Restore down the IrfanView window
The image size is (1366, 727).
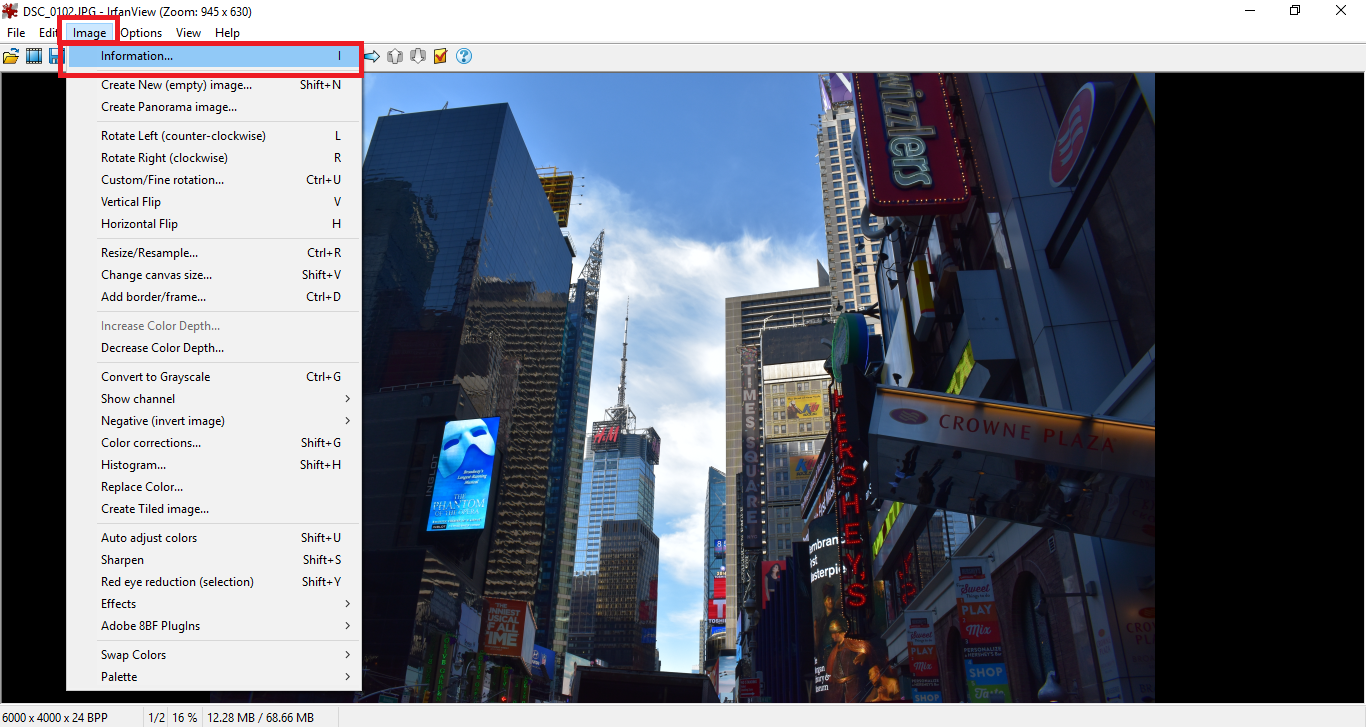pyautogui.click(x=1295, y=11)
